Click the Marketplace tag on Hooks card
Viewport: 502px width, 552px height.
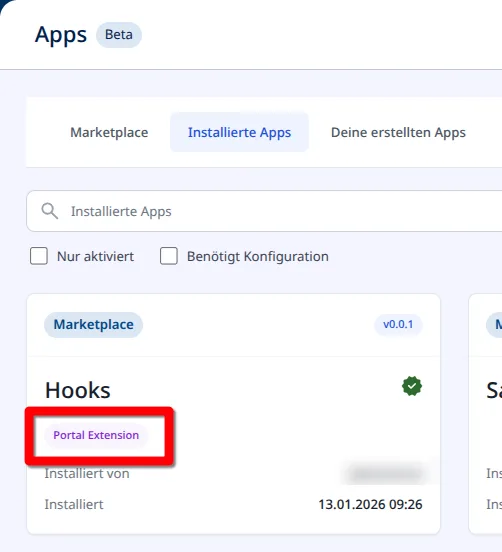point(93,325)
